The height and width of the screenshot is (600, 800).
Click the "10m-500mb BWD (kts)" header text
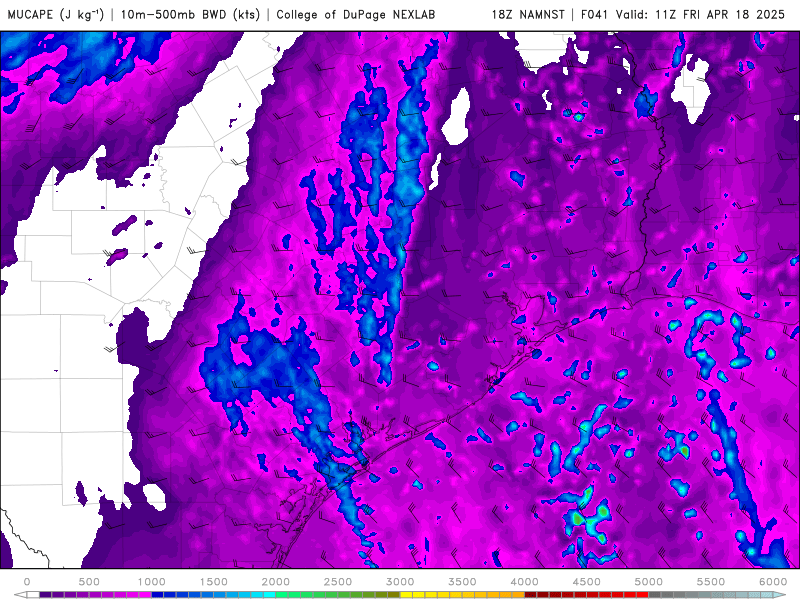tap(190, 14)
